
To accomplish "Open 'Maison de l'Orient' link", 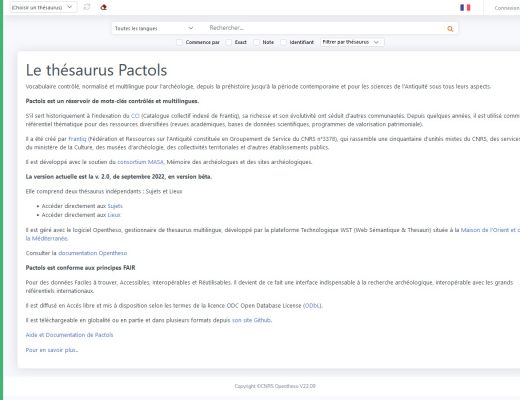I will coord(490,230).
